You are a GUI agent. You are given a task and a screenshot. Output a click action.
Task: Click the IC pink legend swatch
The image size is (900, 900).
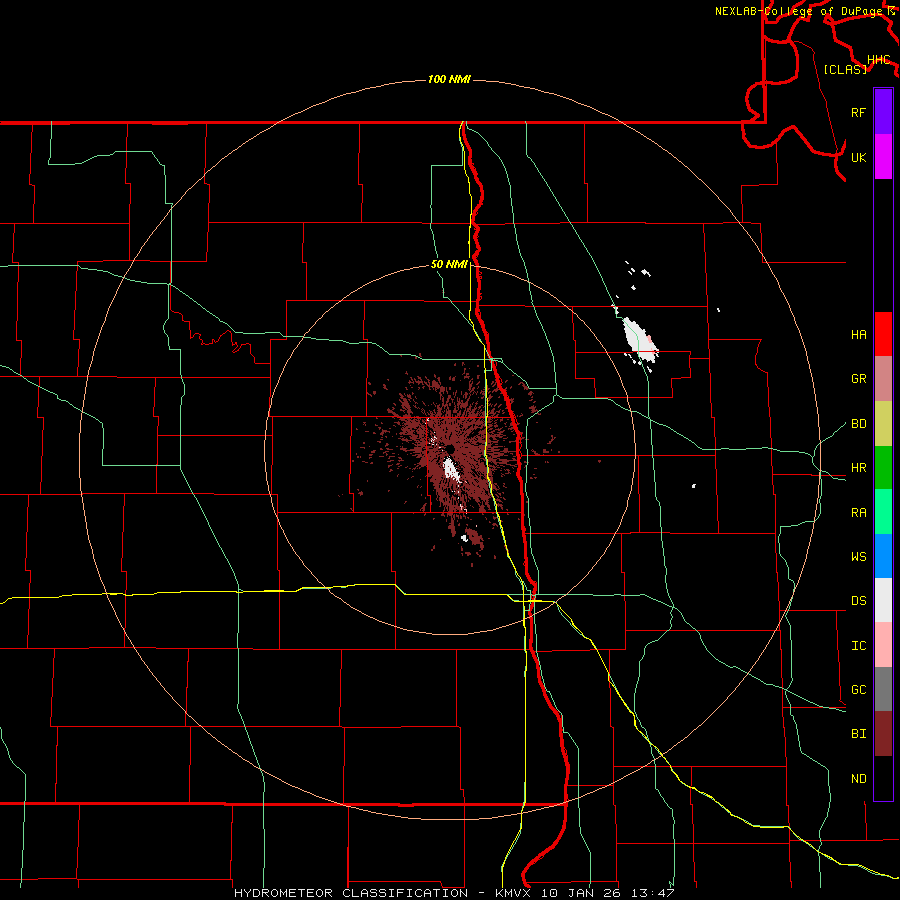pos(883,645)
